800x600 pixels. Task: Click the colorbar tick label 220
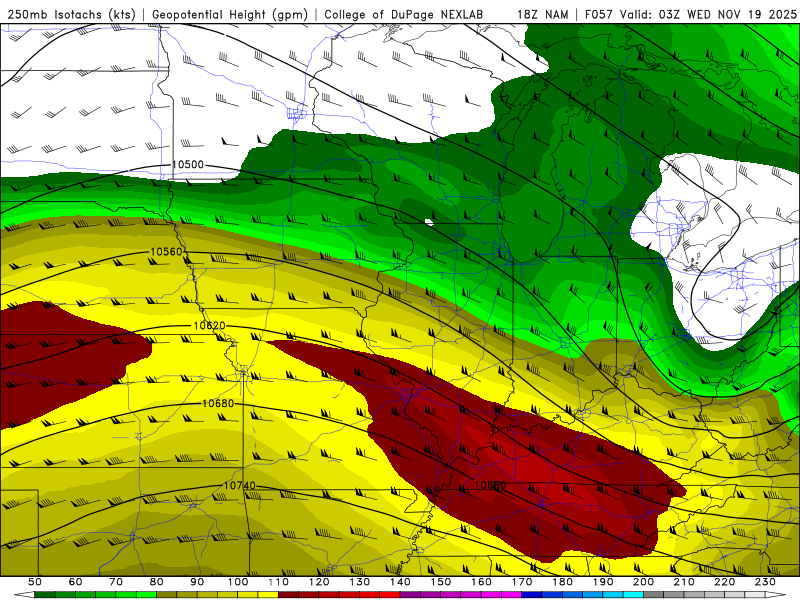pos(724,582)
